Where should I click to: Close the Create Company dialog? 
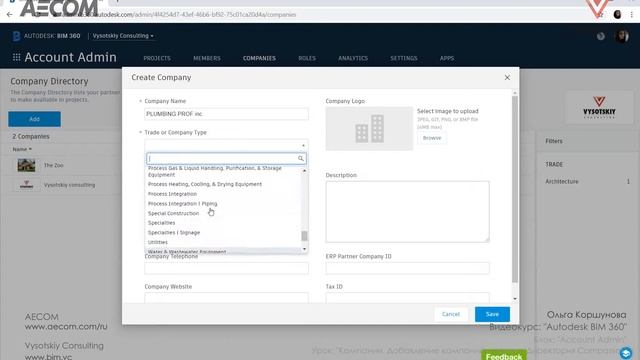pyautogui.click(x=507, y=78)
